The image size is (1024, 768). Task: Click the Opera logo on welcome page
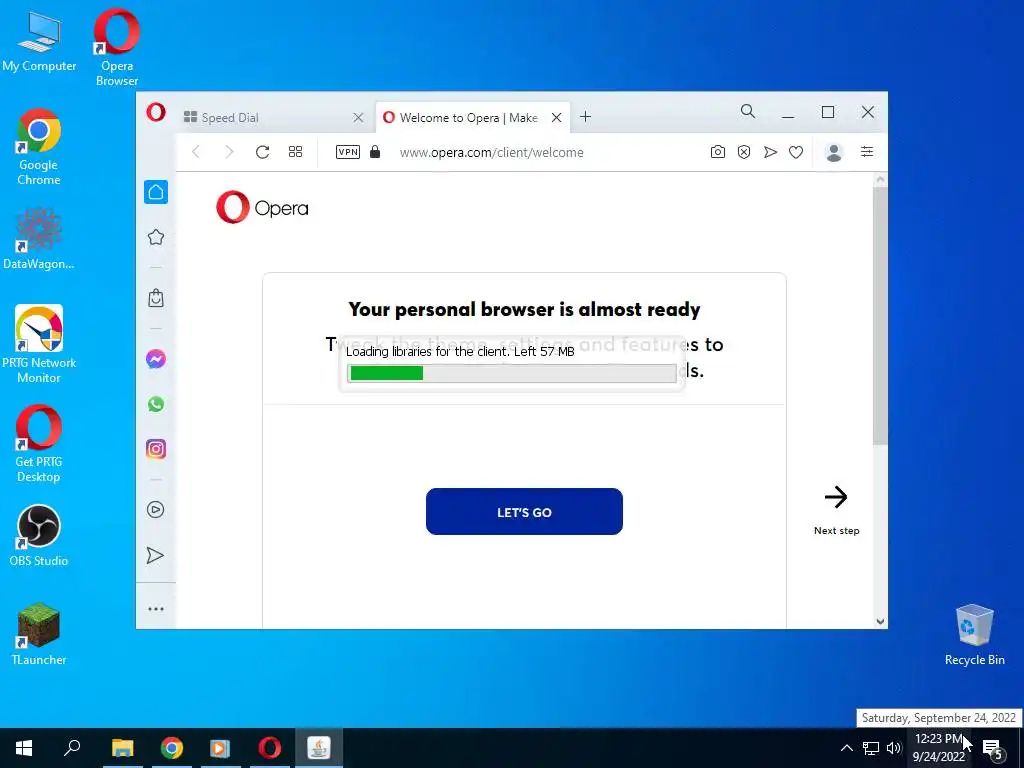coord(263,208)
